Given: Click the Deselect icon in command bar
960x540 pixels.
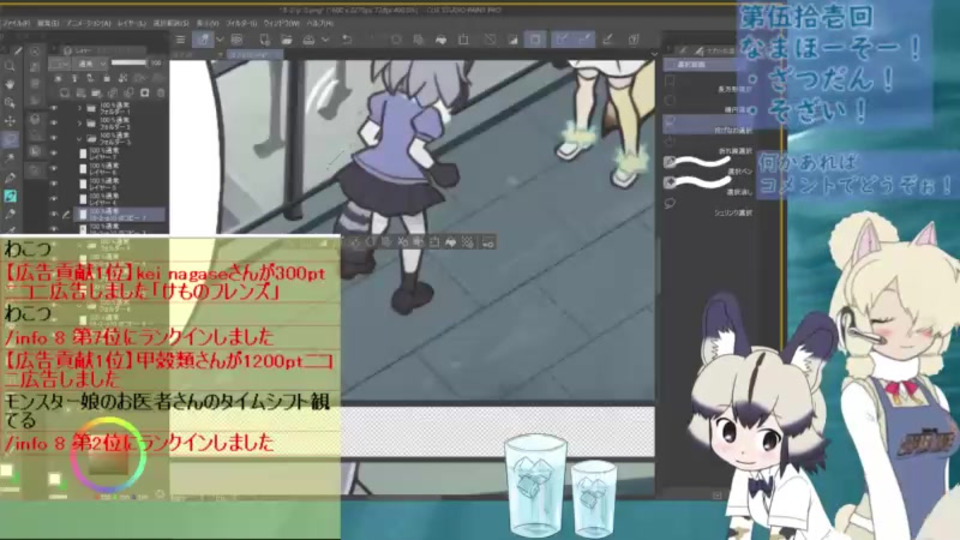Looking at the screenshot, I should tap(490, 40).
